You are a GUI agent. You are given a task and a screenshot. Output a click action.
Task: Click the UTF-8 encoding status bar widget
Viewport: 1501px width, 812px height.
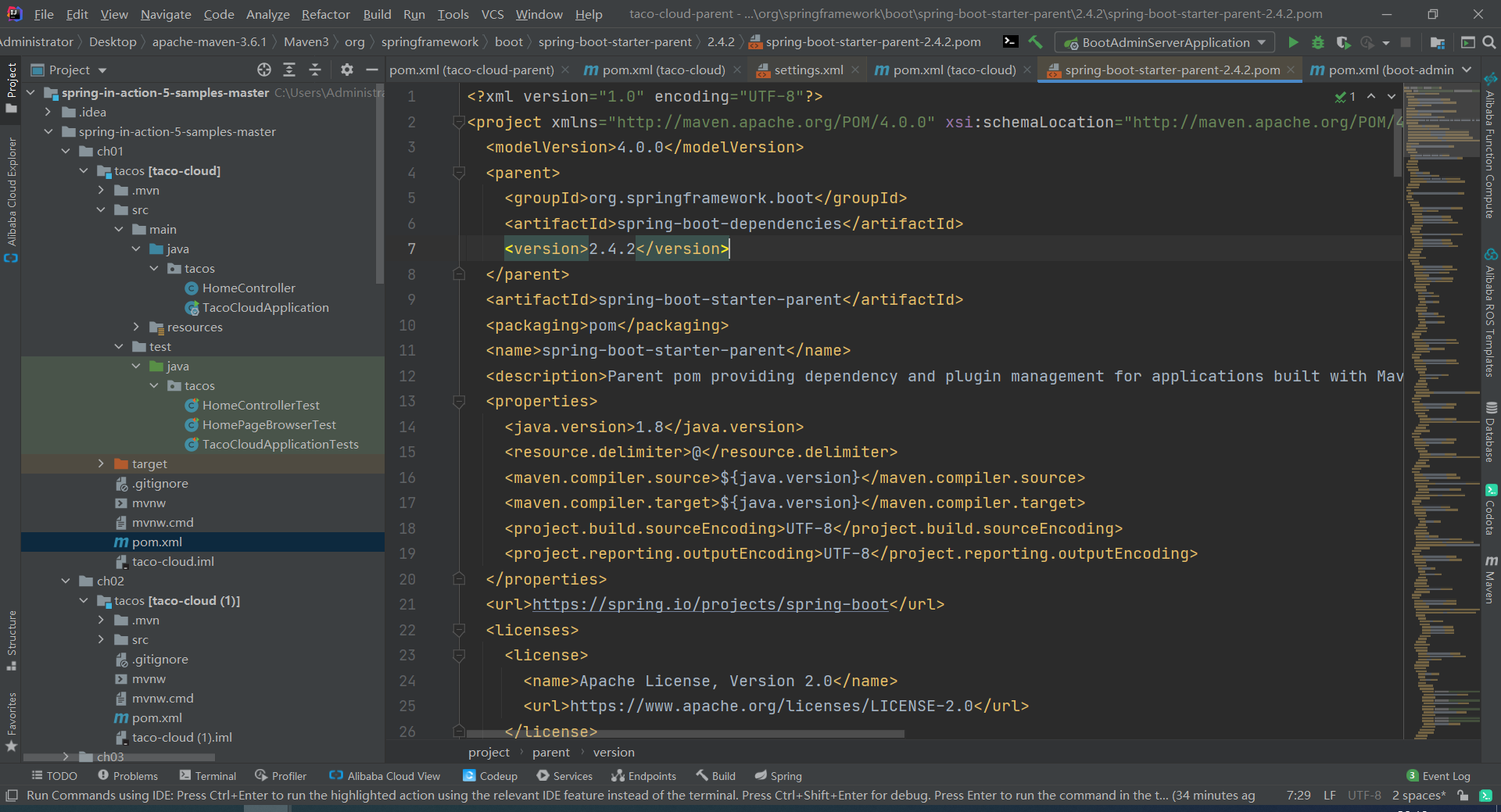(x=1364, y=796)
